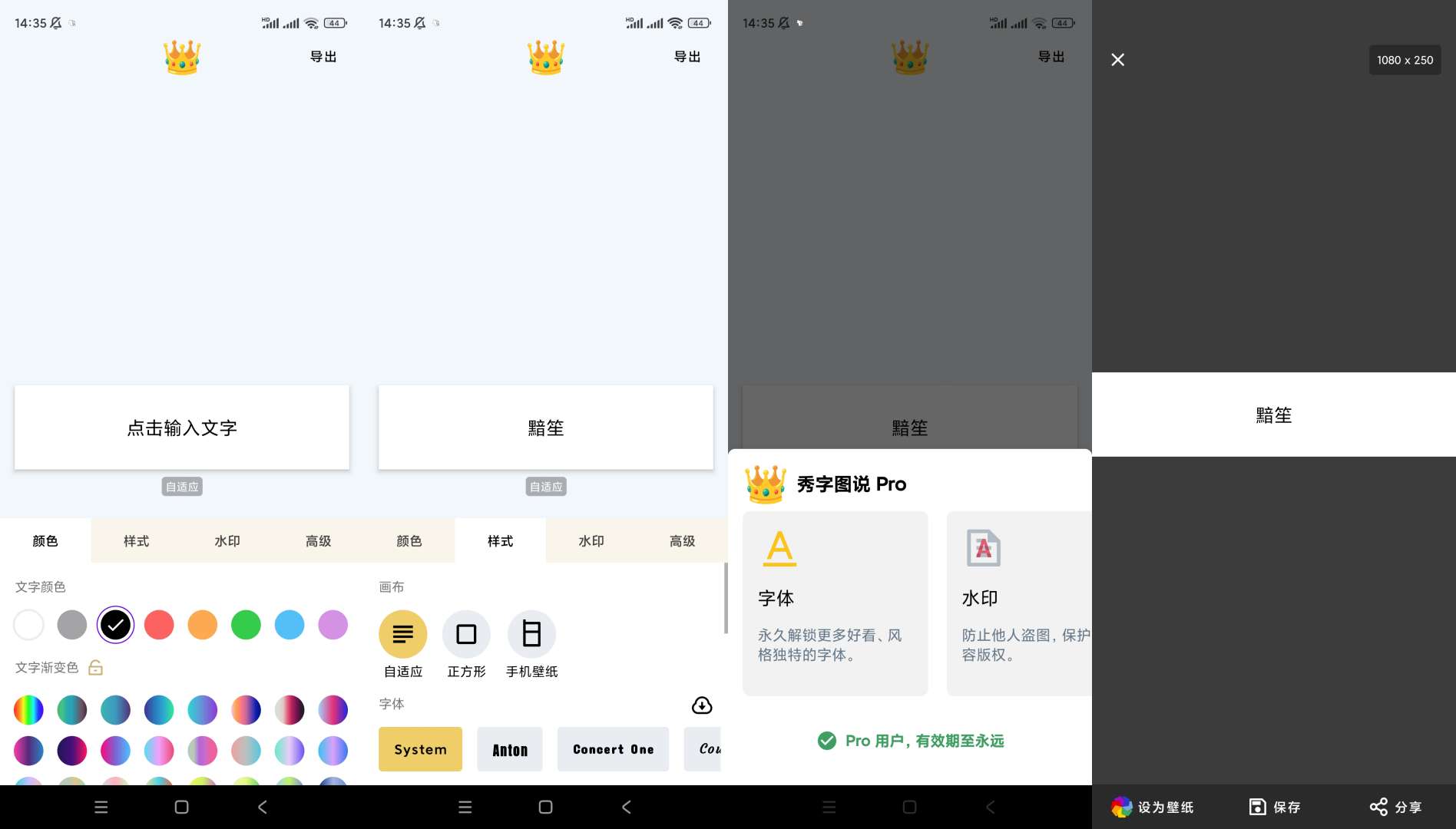
Task: Pick the white text color swatch
Action: click(28, 625)
